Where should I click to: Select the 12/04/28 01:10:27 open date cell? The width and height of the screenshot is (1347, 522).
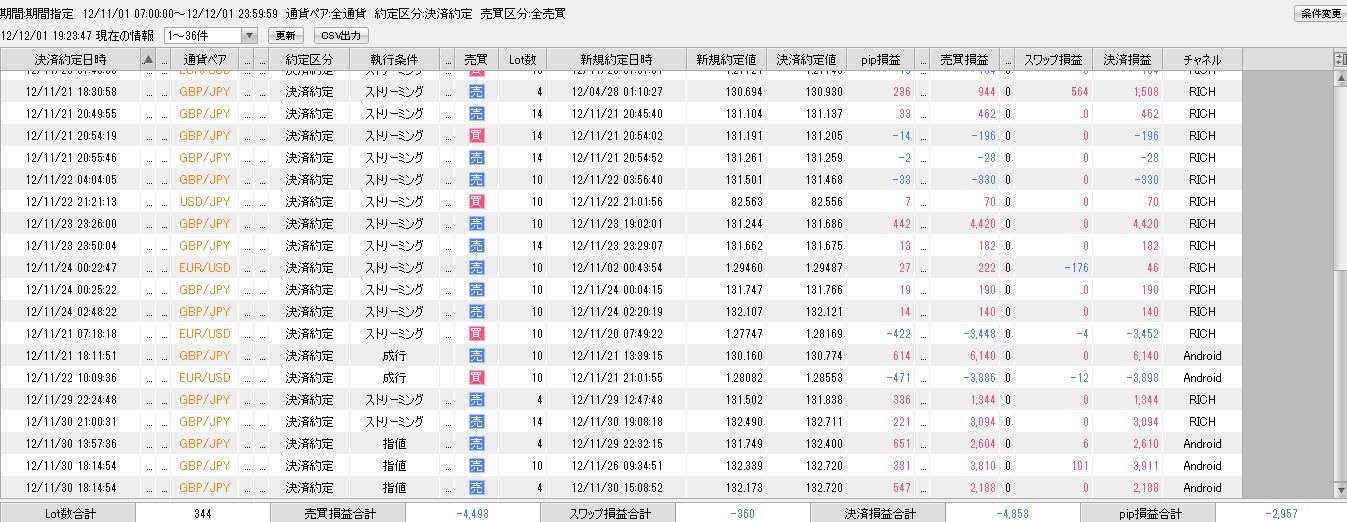615,91
